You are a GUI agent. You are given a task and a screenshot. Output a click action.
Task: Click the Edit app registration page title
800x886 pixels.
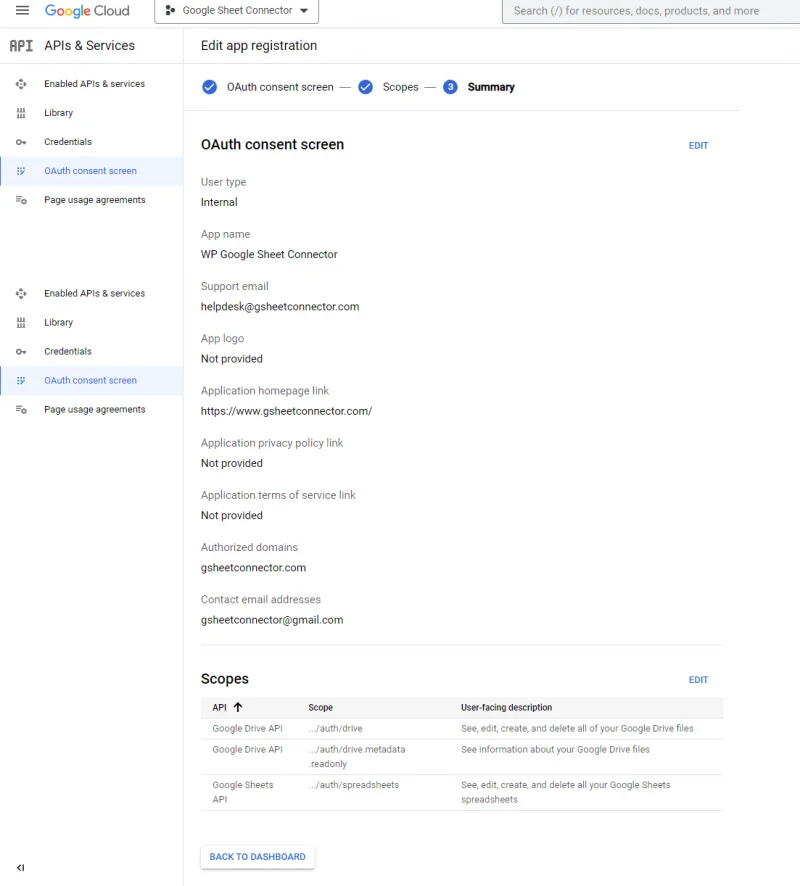coord(259,46)
